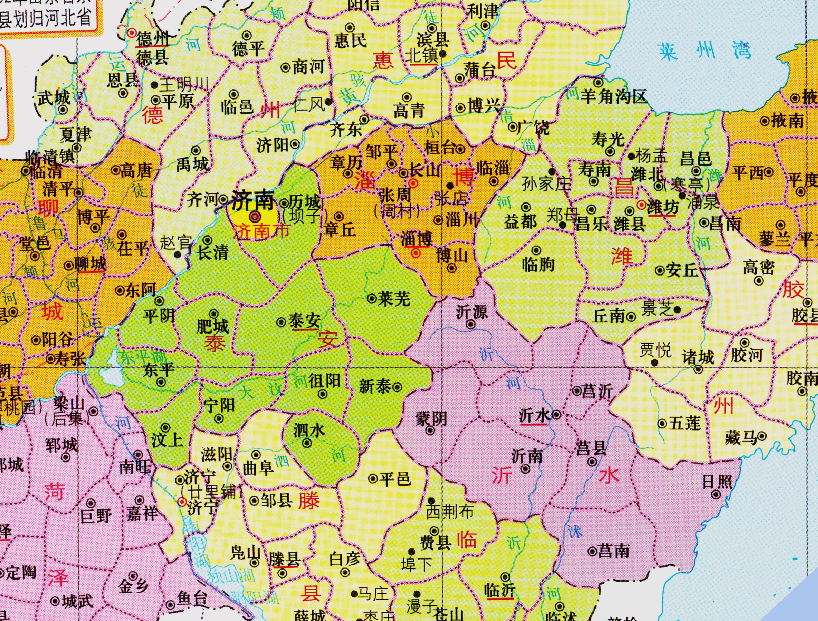Click the Gaomi city marker
This screenshot has height=621, width=818.
pos(758,280)
